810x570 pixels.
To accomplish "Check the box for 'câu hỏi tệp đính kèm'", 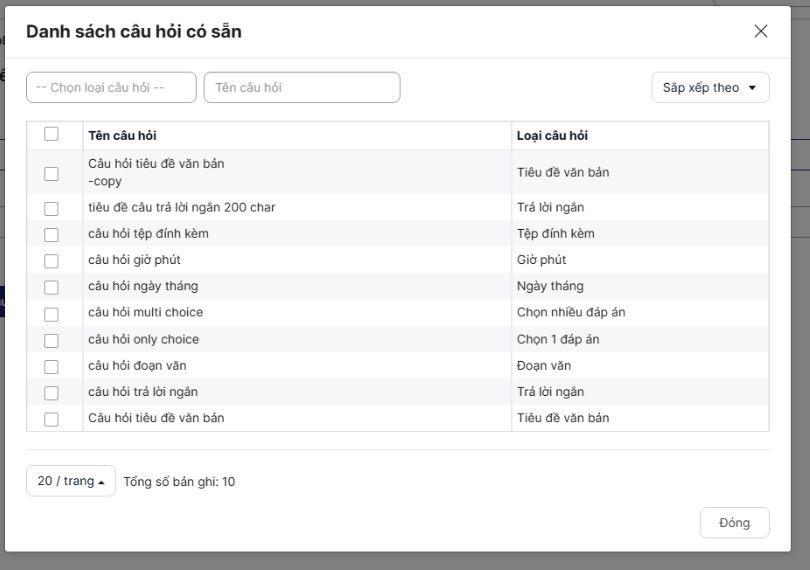I will click(51, 234).
